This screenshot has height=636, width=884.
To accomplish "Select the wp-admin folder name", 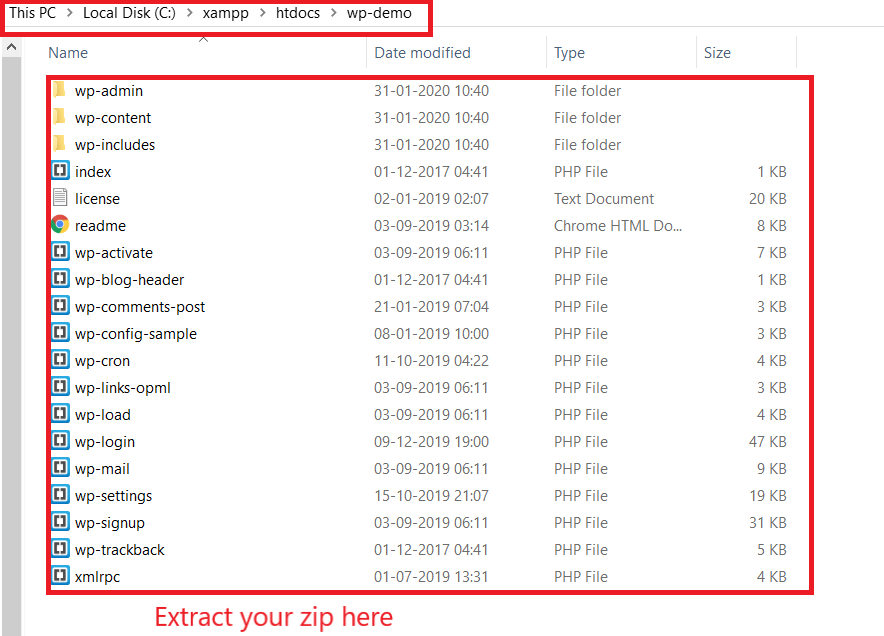I will tap(109, 91).
